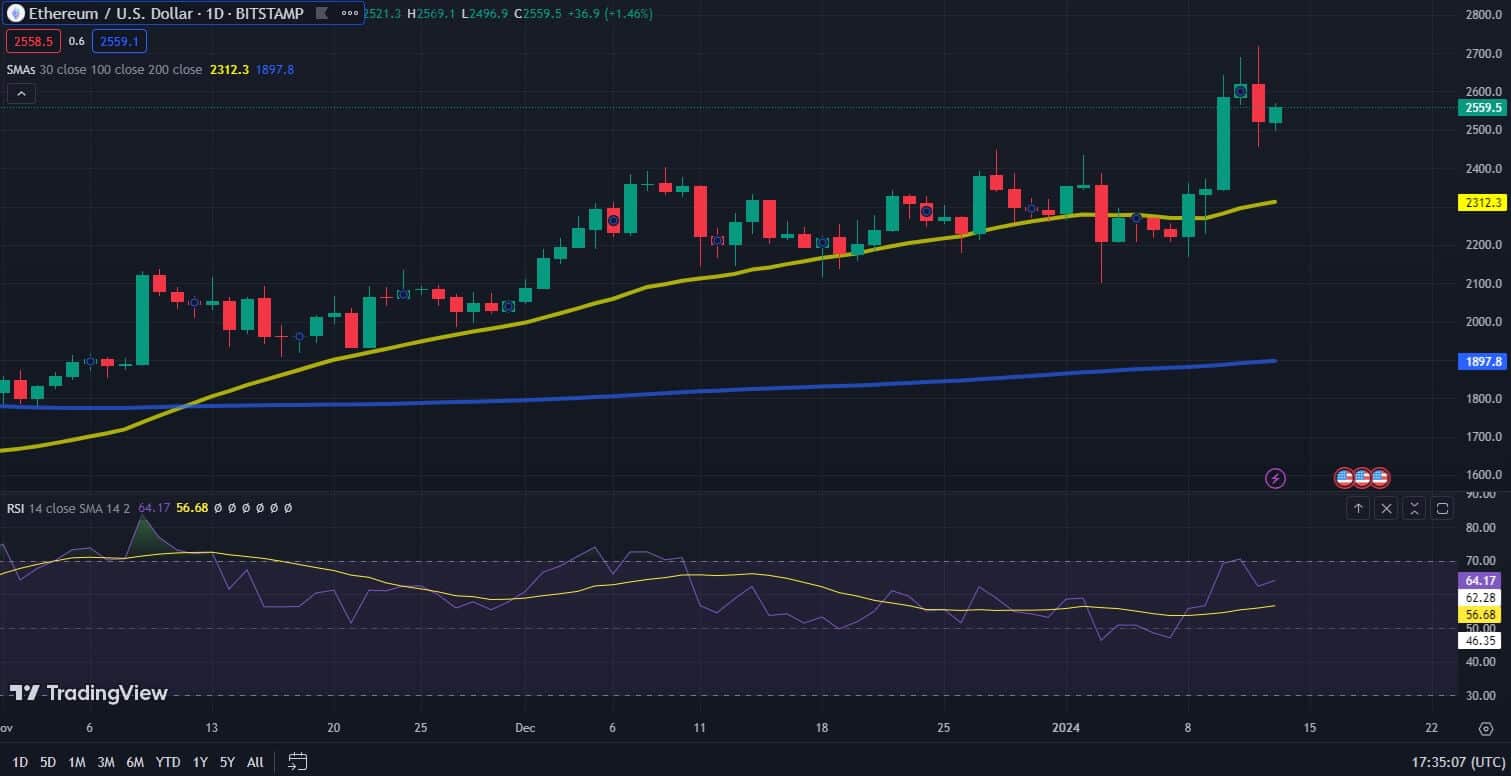Select the 6M timeframe

tap(135, 761)
